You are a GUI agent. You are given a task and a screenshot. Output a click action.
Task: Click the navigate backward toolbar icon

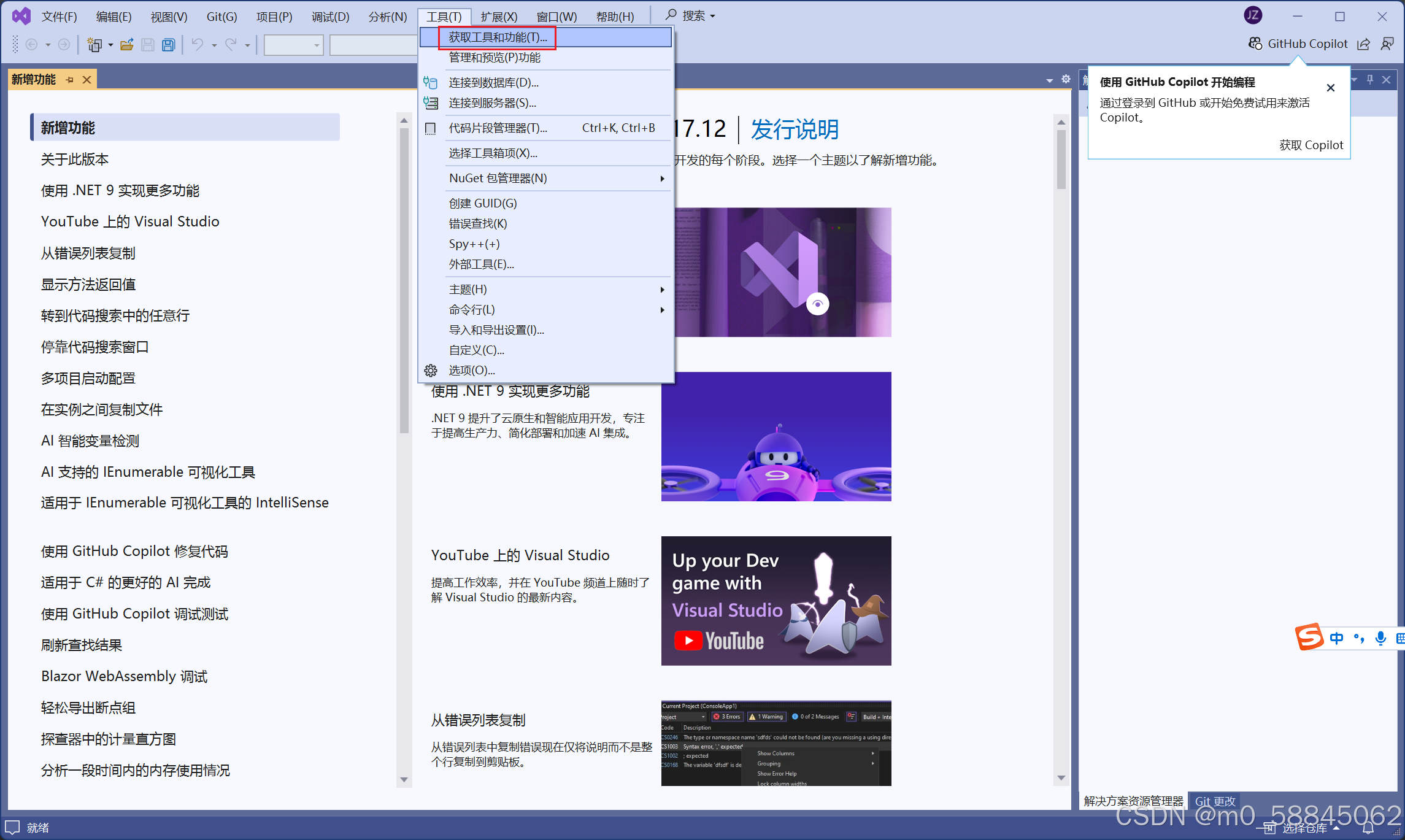(x=32, y=44)
